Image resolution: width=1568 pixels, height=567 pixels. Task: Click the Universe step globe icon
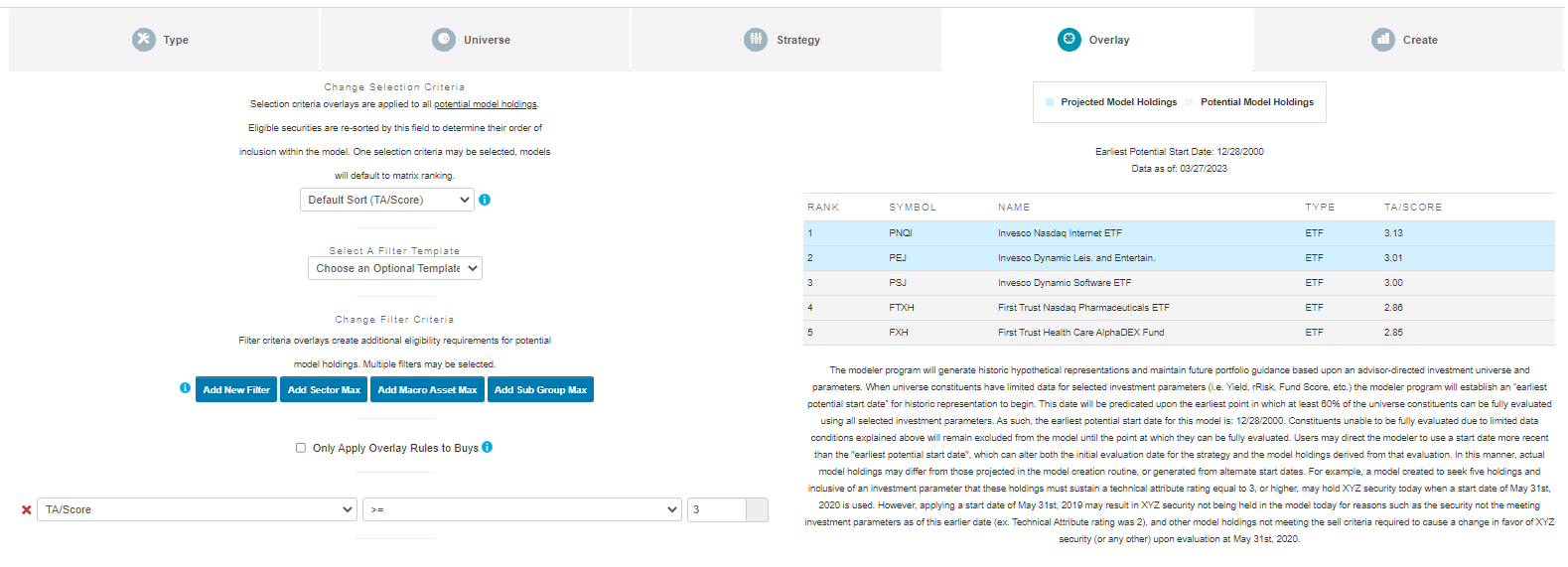pos(444,40)
